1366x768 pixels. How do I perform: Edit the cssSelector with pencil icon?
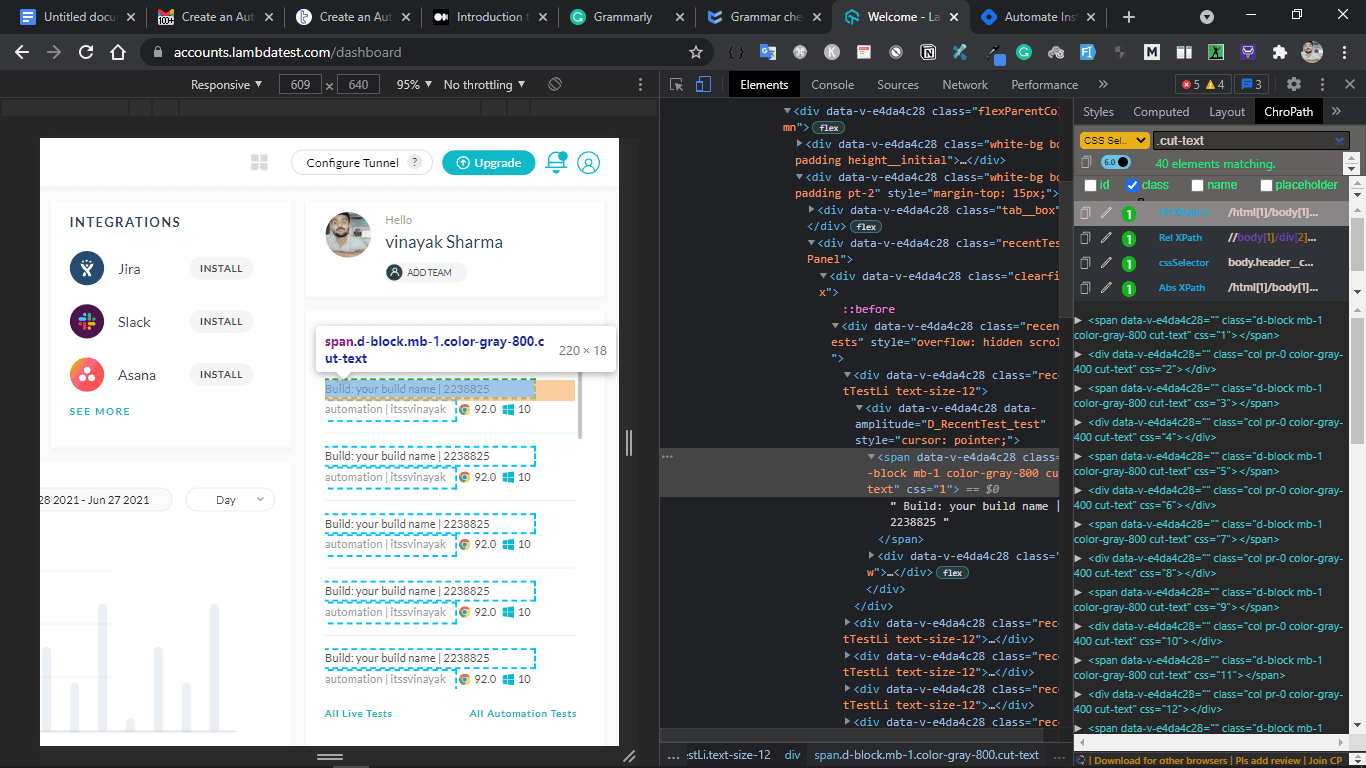click(1106, 263)
